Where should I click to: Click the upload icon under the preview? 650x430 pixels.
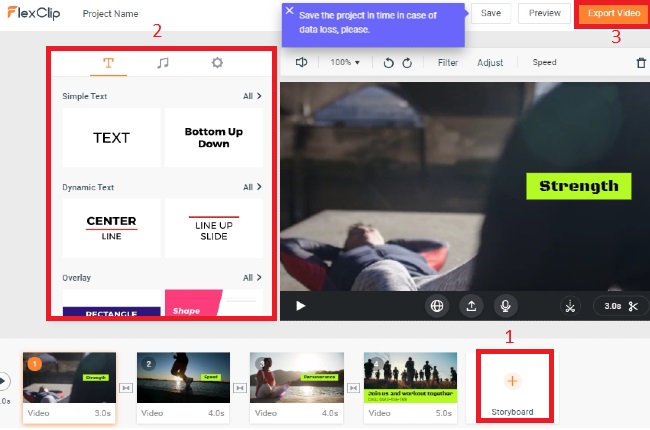472,306
